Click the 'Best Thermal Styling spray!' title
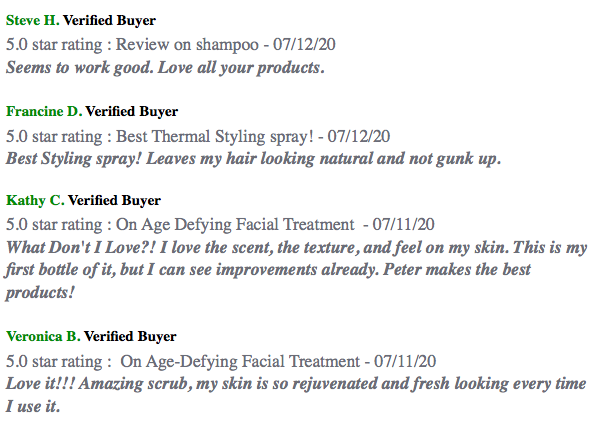The width and height of the screenshot is (596, 443). (x=215, y=137)
